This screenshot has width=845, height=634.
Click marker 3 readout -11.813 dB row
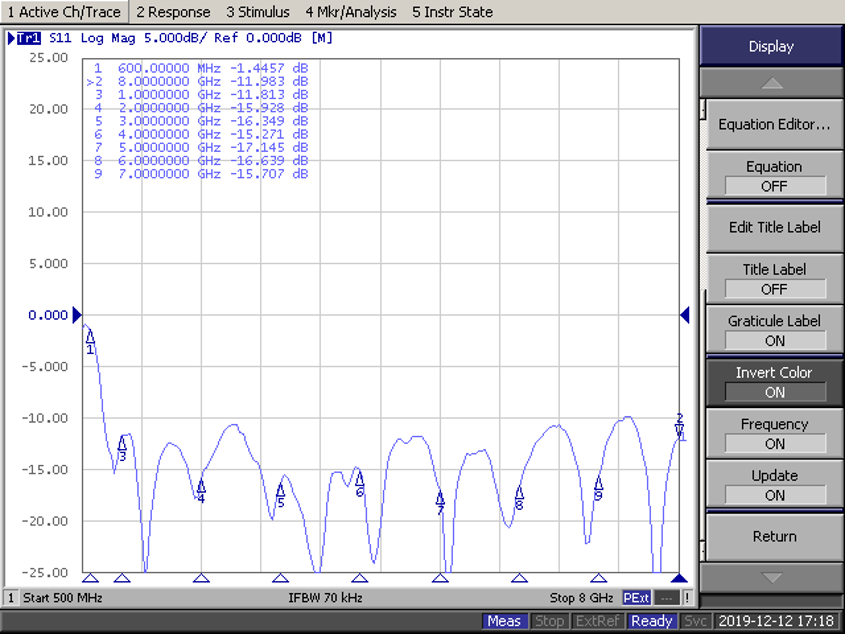click(200, 95)
